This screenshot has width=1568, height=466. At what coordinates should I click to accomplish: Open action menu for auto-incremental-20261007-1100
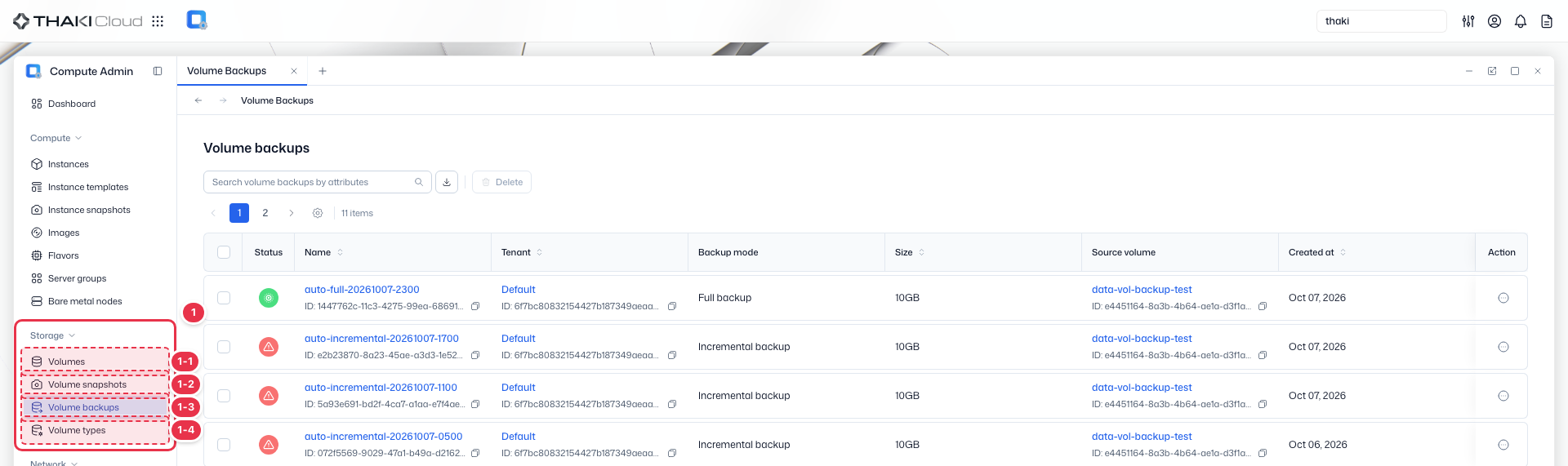pyautogui.click(x=1503, y=396)
